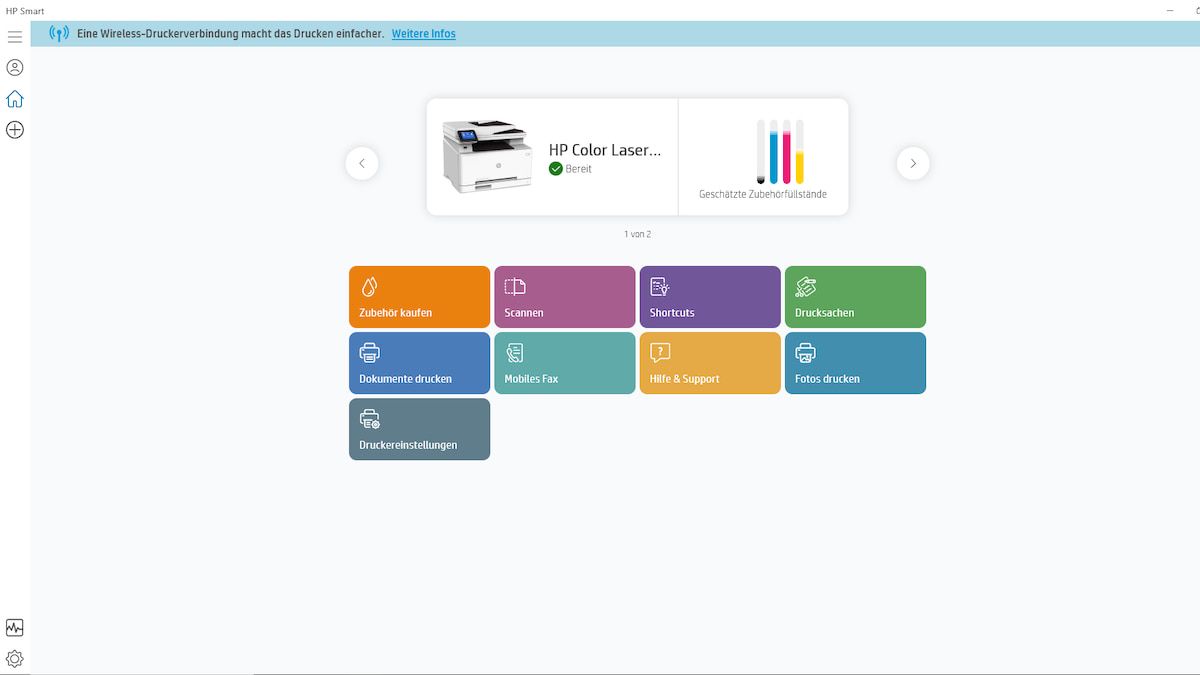Image resolution: width=1200 pixels, height=675 pixels.
Task: Open the Shortcuts tile
Action: tap(710, 297)
